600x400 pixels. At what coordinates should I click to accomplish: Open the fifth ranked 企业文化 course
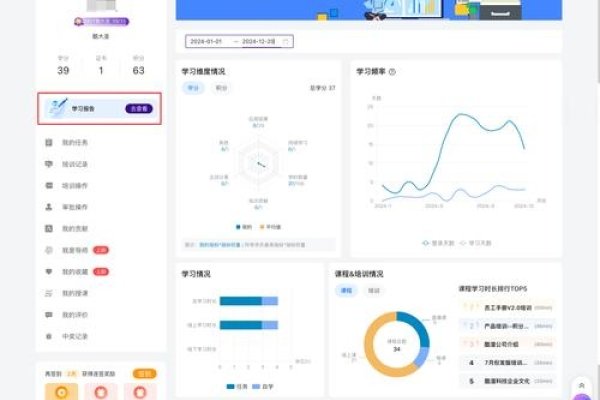[507, 381]
